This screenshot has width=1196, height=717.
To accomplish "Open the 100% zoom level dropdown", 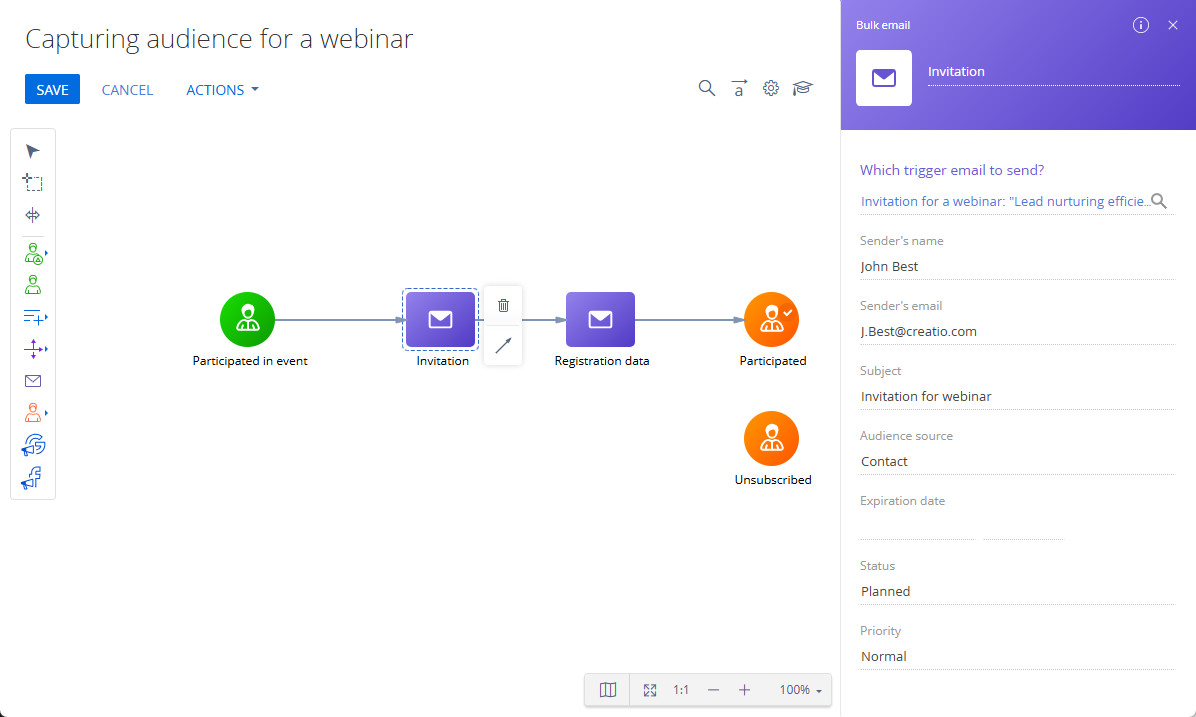I will [800, 690].
